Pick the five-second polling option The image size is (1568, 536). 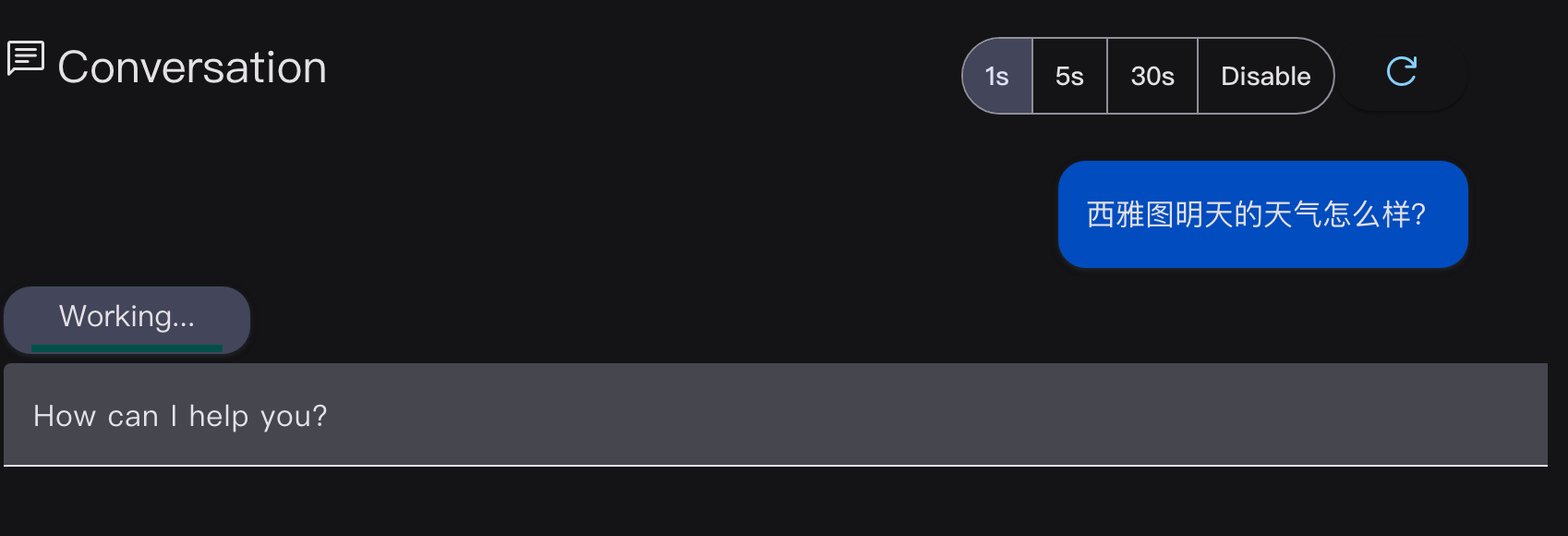pos(1069,76)
